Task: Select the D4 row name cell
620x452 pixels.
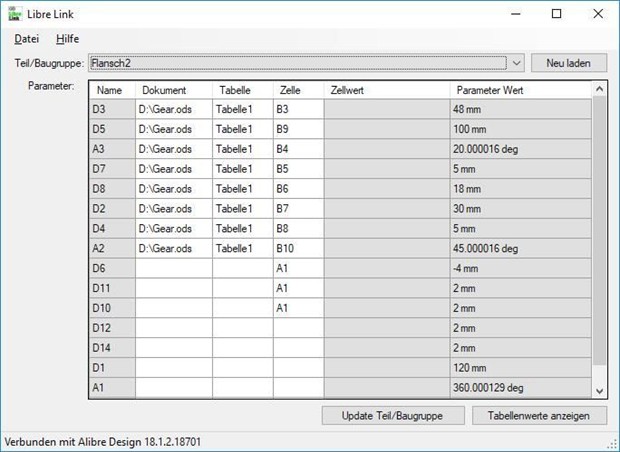Action: [112, 228]
